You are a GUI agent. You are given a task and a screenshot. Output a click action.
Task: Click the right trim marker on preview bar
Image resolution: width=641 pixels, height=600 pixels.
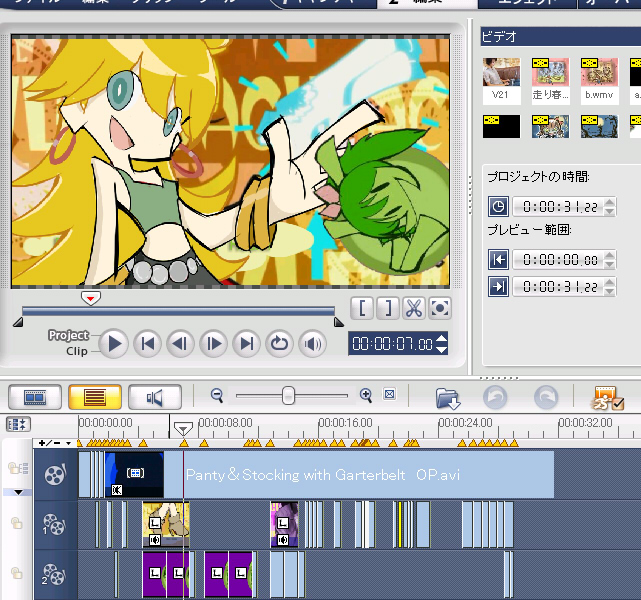pyautogui.click(x=338, y=322)
